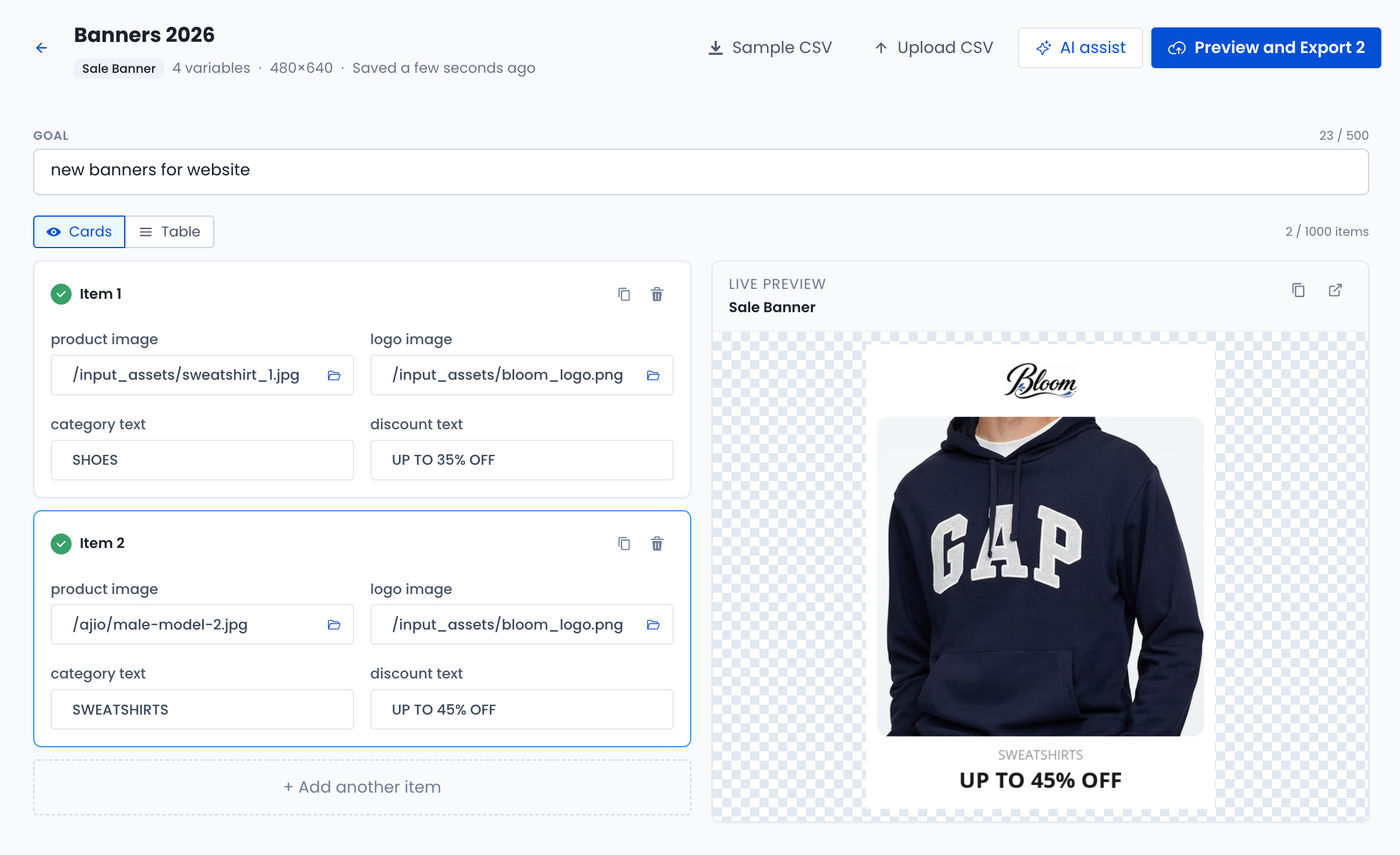Switch to Table view
The height and width of the screenshot is (855, 1400).
[x=169, y=231]
